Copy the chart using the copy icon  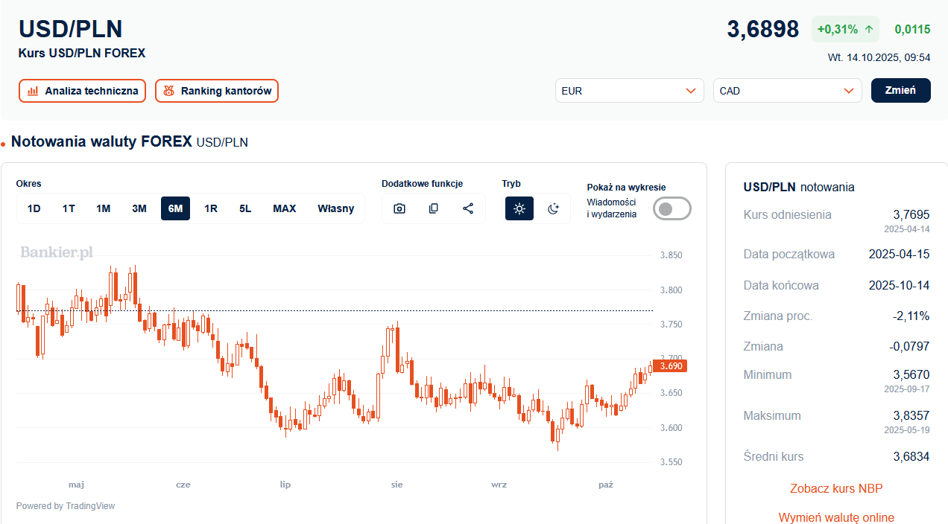[x=433, y=209]
